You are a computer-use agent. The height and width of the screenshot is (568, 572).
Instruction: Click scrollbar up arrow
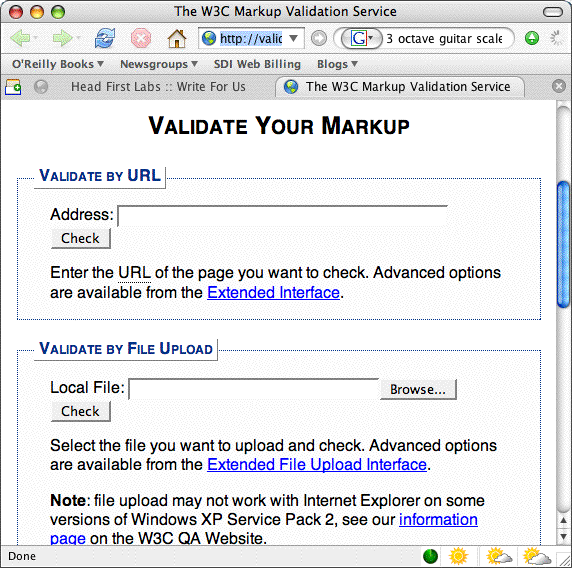click(564, 520)
